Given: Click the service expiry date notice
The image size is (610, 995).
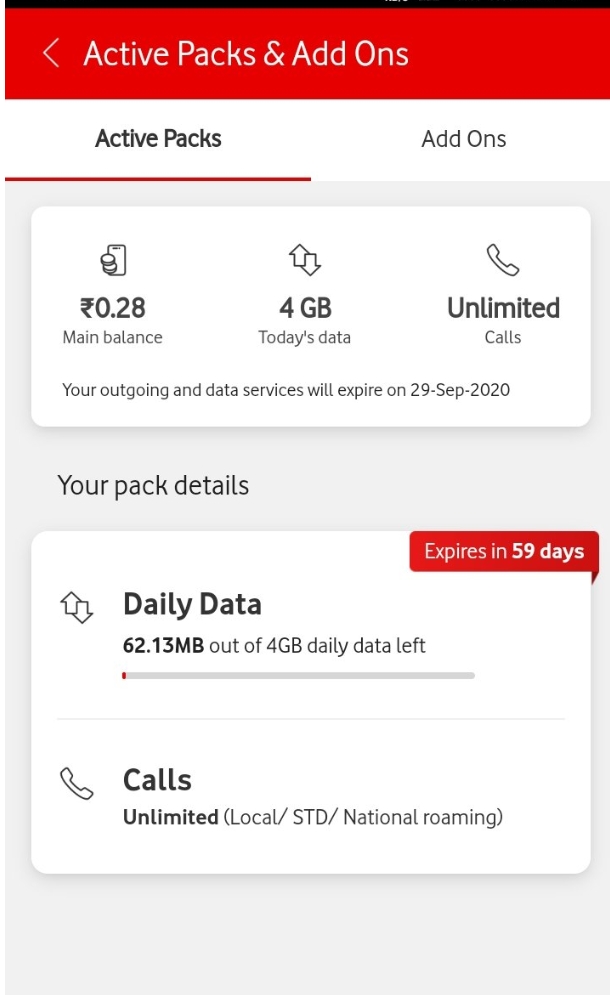Looking at the screenshot, I should pos(286,390).
